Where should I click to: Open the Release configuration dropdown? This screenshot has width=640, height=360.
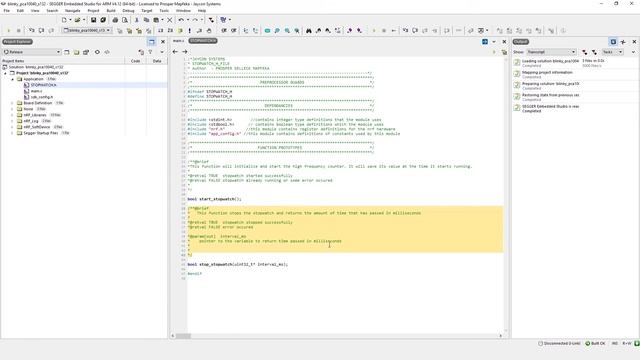point(32,52)
